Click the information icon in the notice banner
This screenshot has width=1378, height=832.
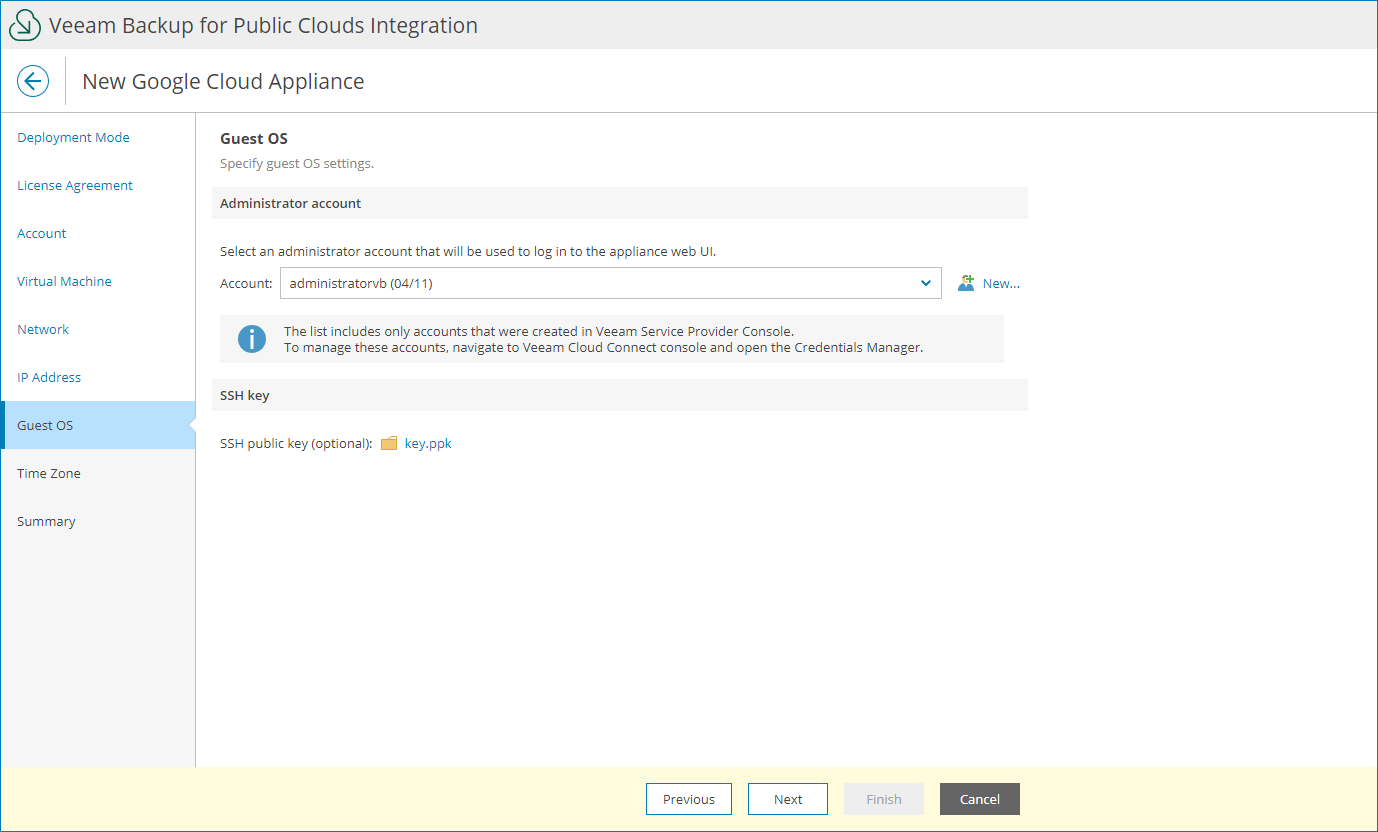(x=251, y=339)
